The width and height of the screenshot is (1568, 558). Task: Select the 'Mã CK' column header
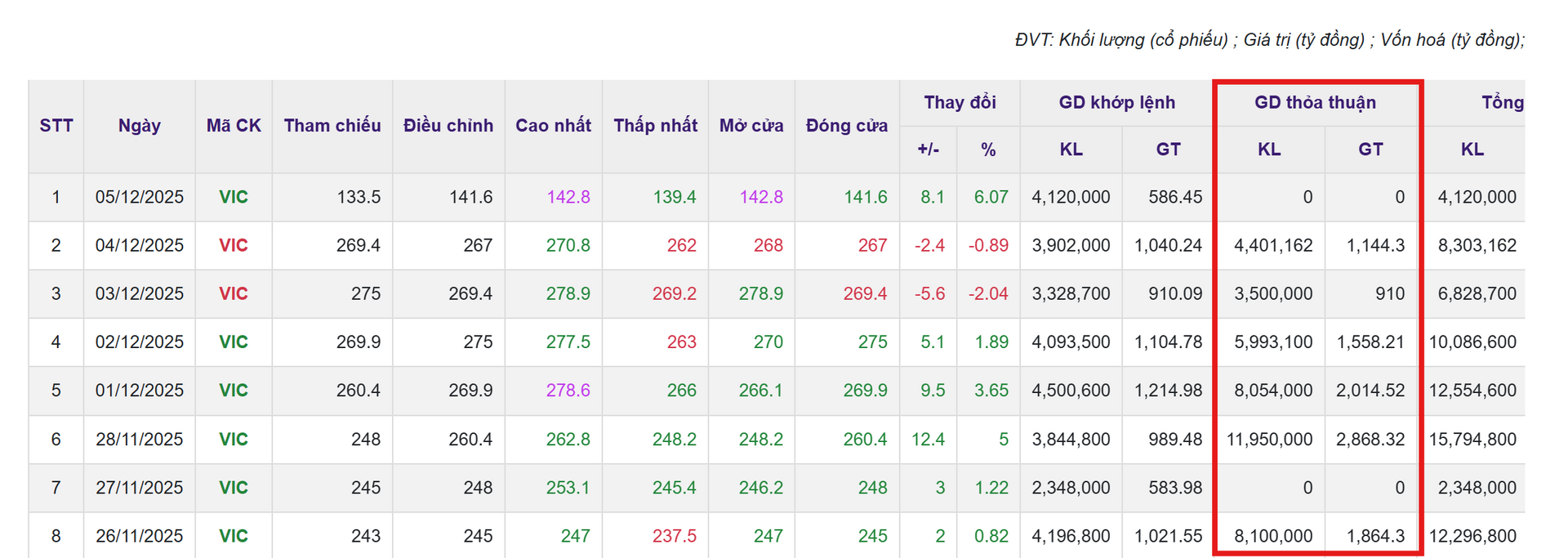234,126
